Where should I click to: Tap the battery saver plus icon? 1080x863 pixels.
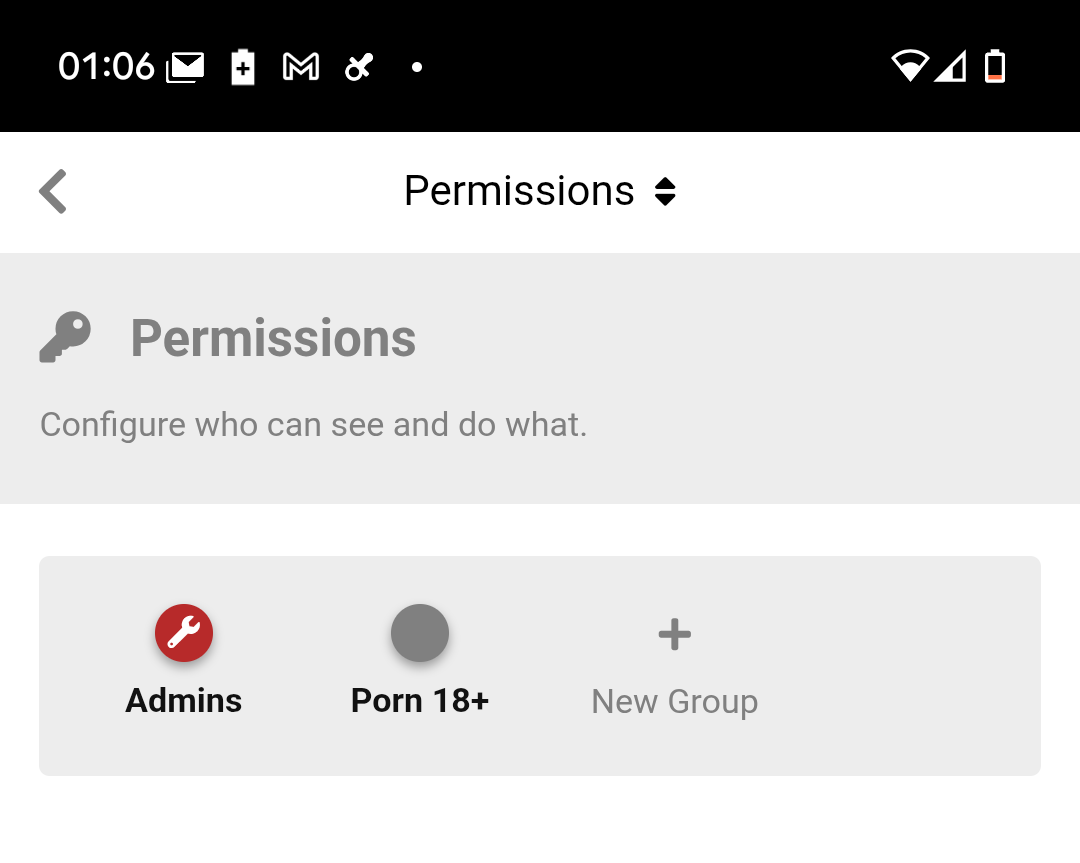click(x=242, y=67)
